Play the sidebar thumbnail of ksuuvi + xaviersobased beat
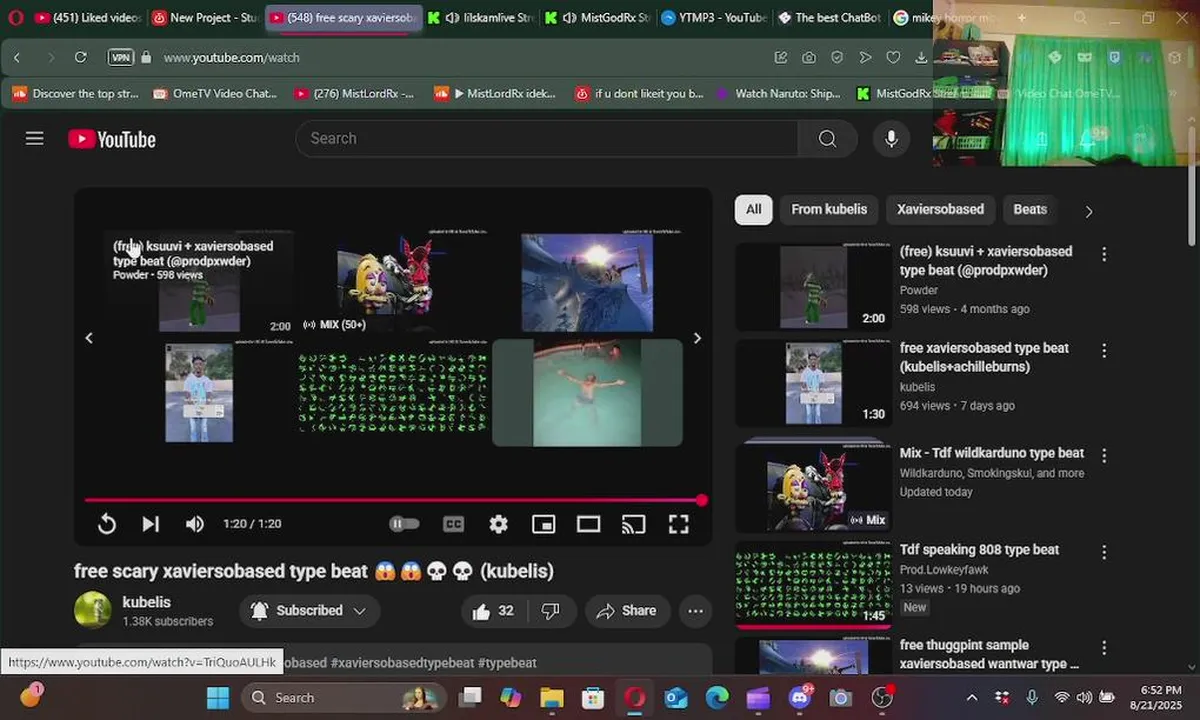 (x=813, y=287)
